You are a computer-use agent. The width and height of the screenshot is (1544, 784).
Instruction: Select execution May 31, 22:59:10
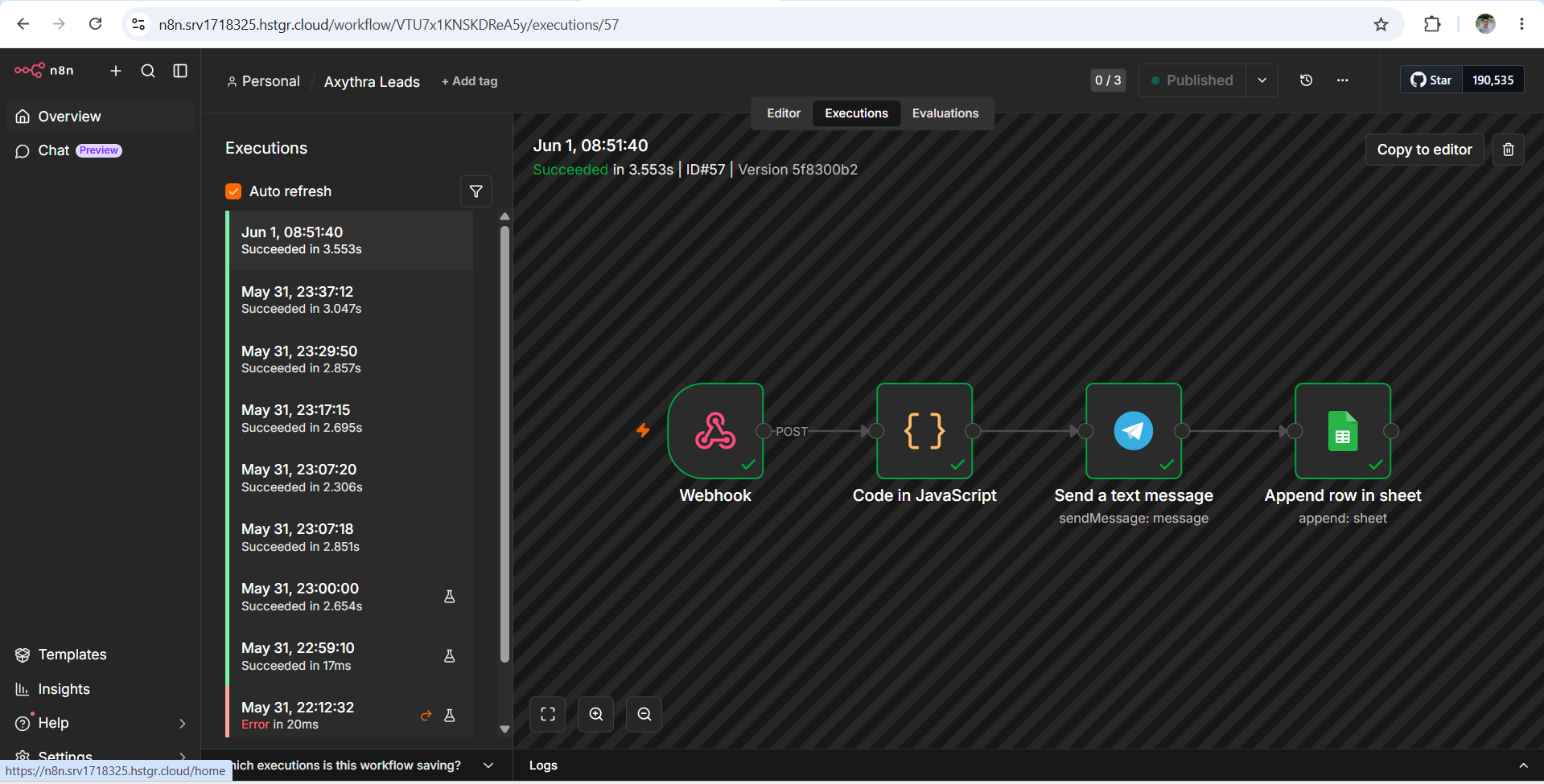pos(350,656)
